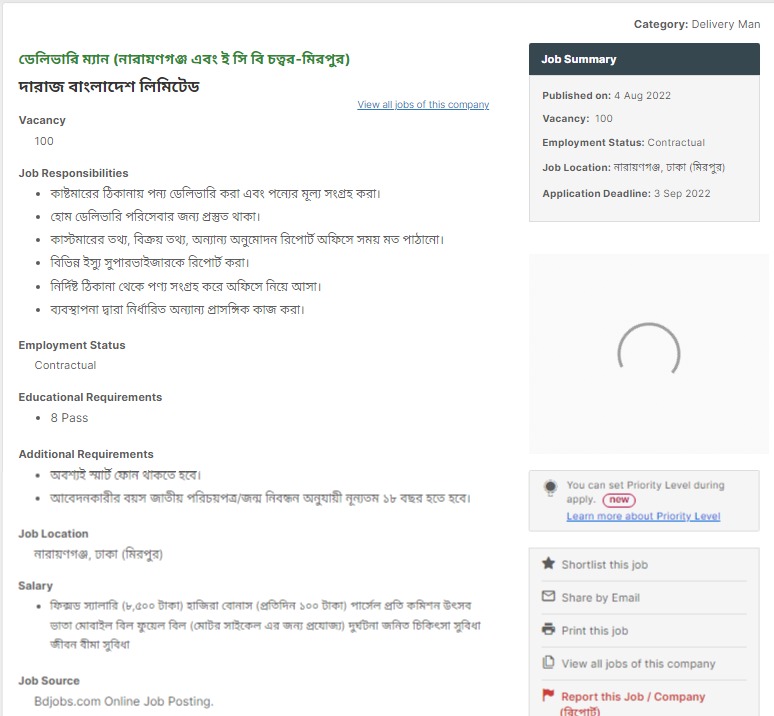Click Bdjobs.com Online Job Posting text
Screen dimensions: 774x716
(x=124, y=701)
